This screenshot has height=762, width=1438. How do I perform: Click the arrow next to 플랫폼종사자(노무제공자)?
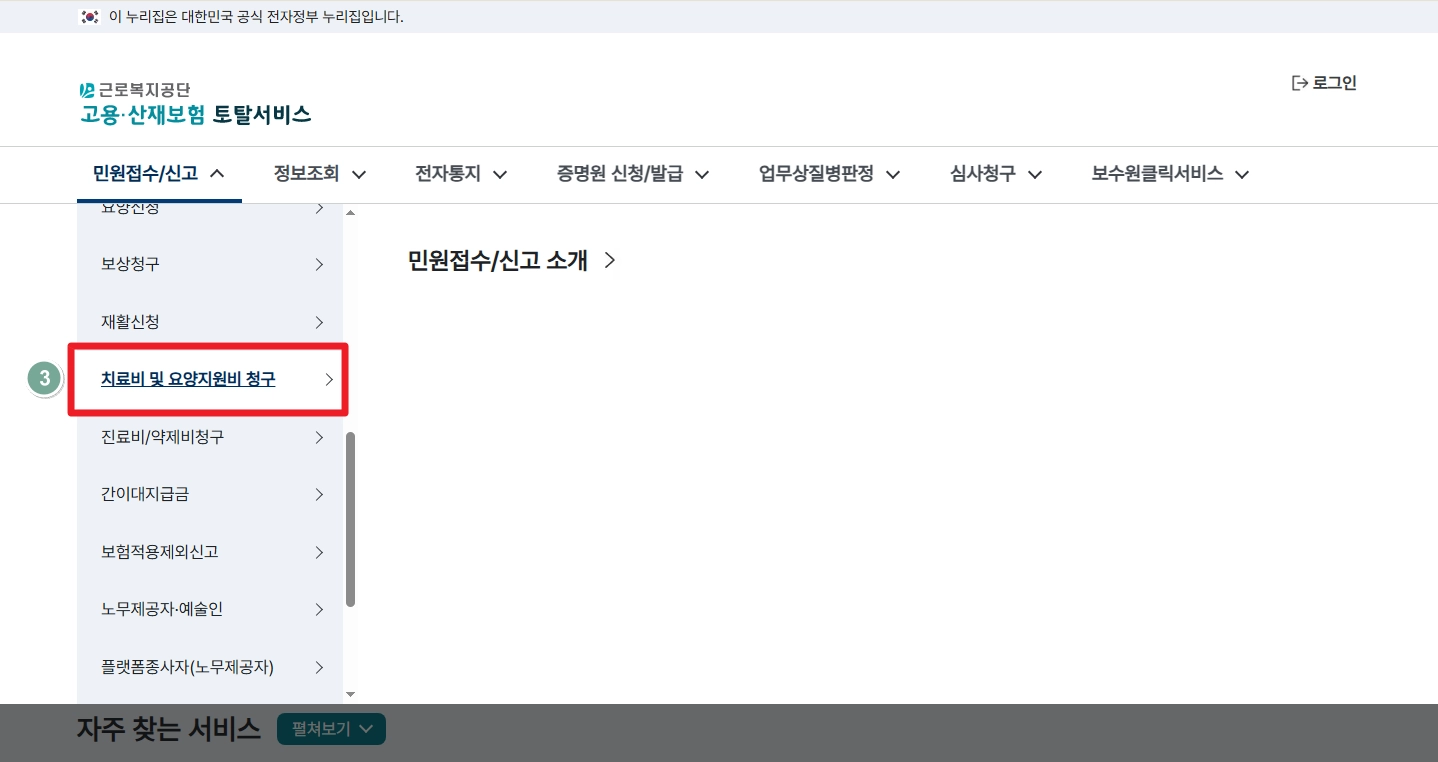[319, 667]
